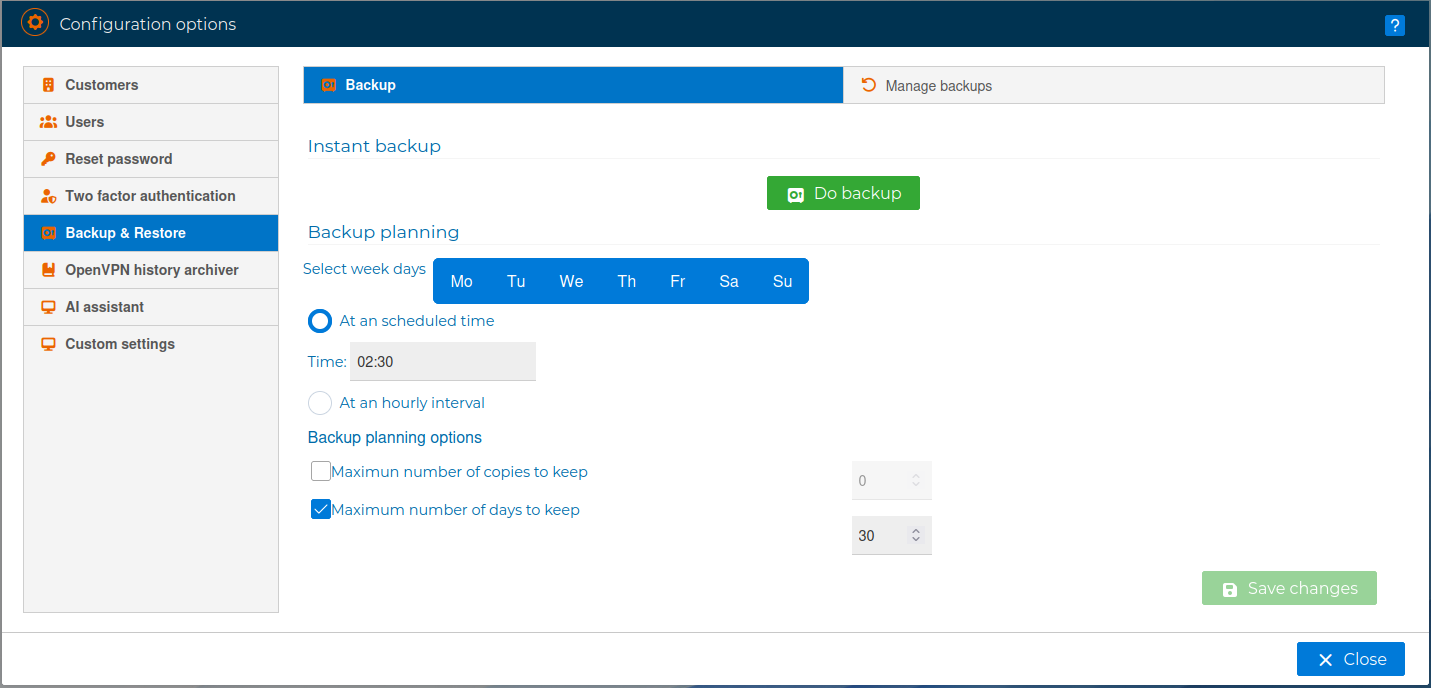
Task: Click stepper arrows on days-to-keep field
Action: point(915,536)
